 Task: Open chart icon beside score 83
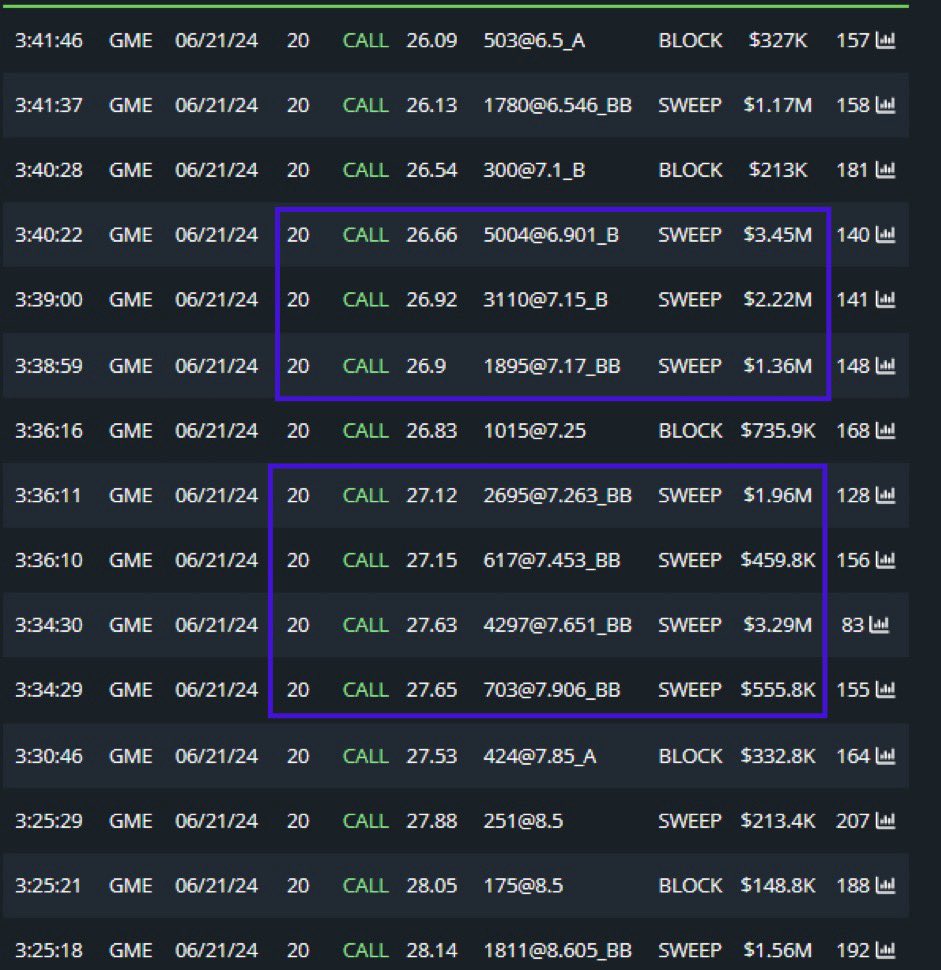click(x=879, y=625)
